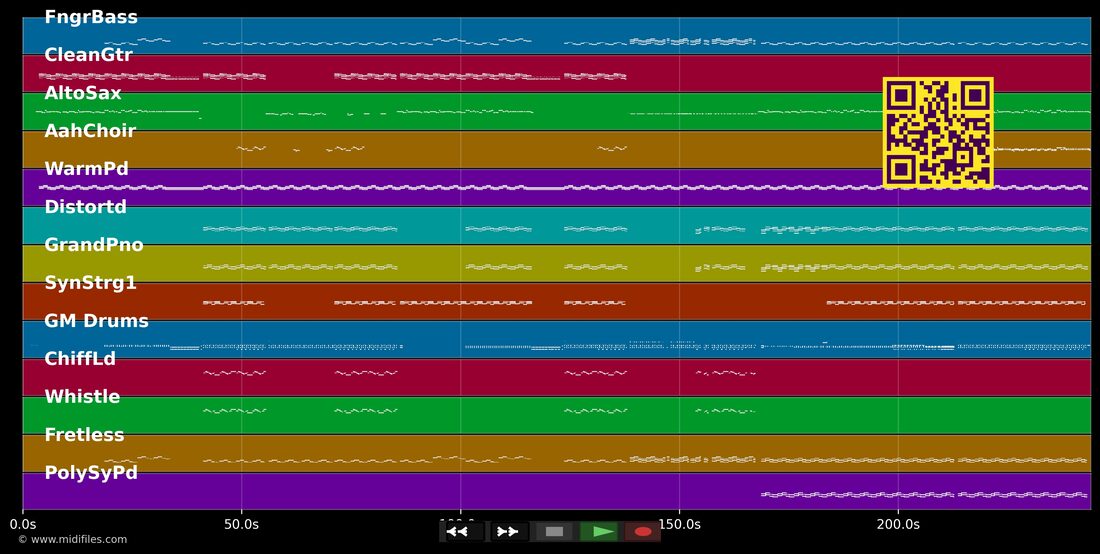The image size is (1100, 554).
Task: Select the Fretless track label
Action: 84,435
